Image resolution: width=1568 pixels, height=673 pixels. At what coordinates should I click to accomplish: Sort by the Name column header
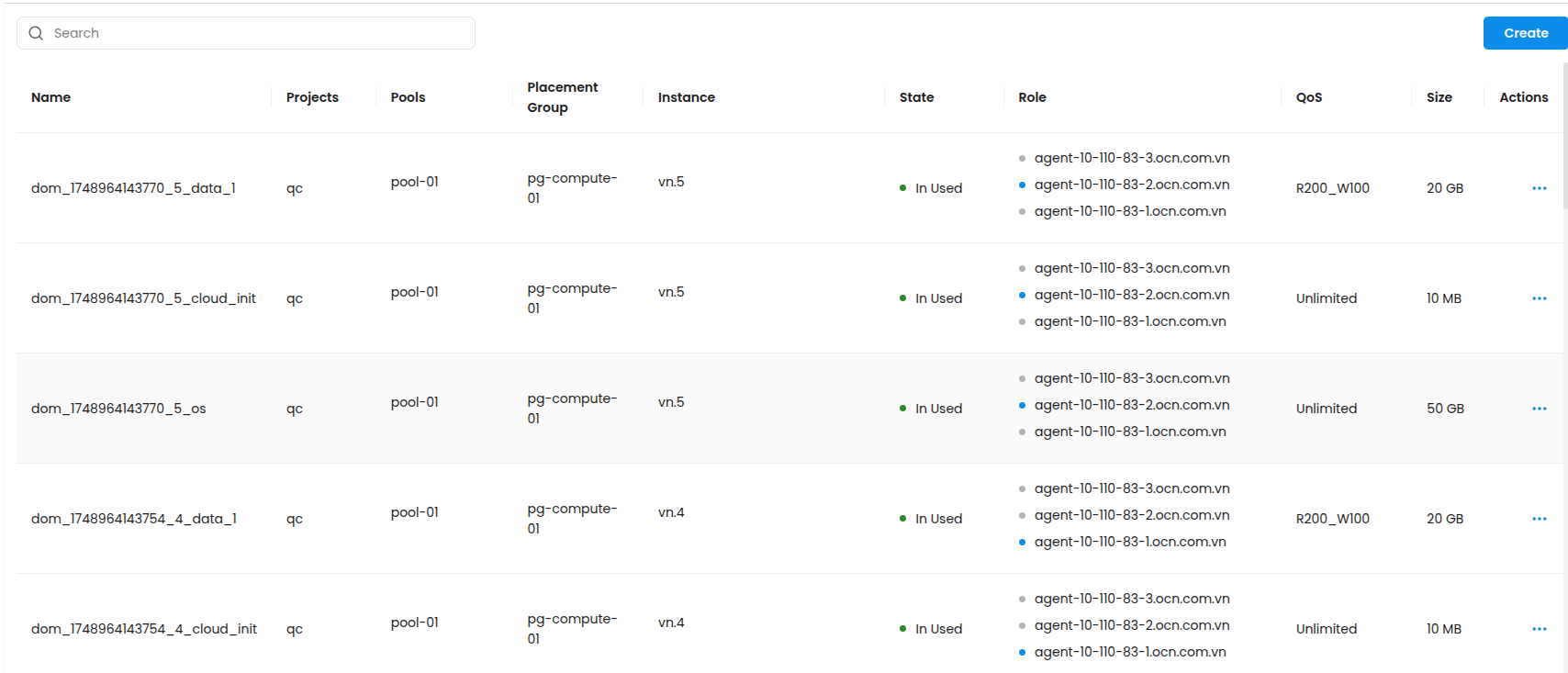tap(51, 97)
